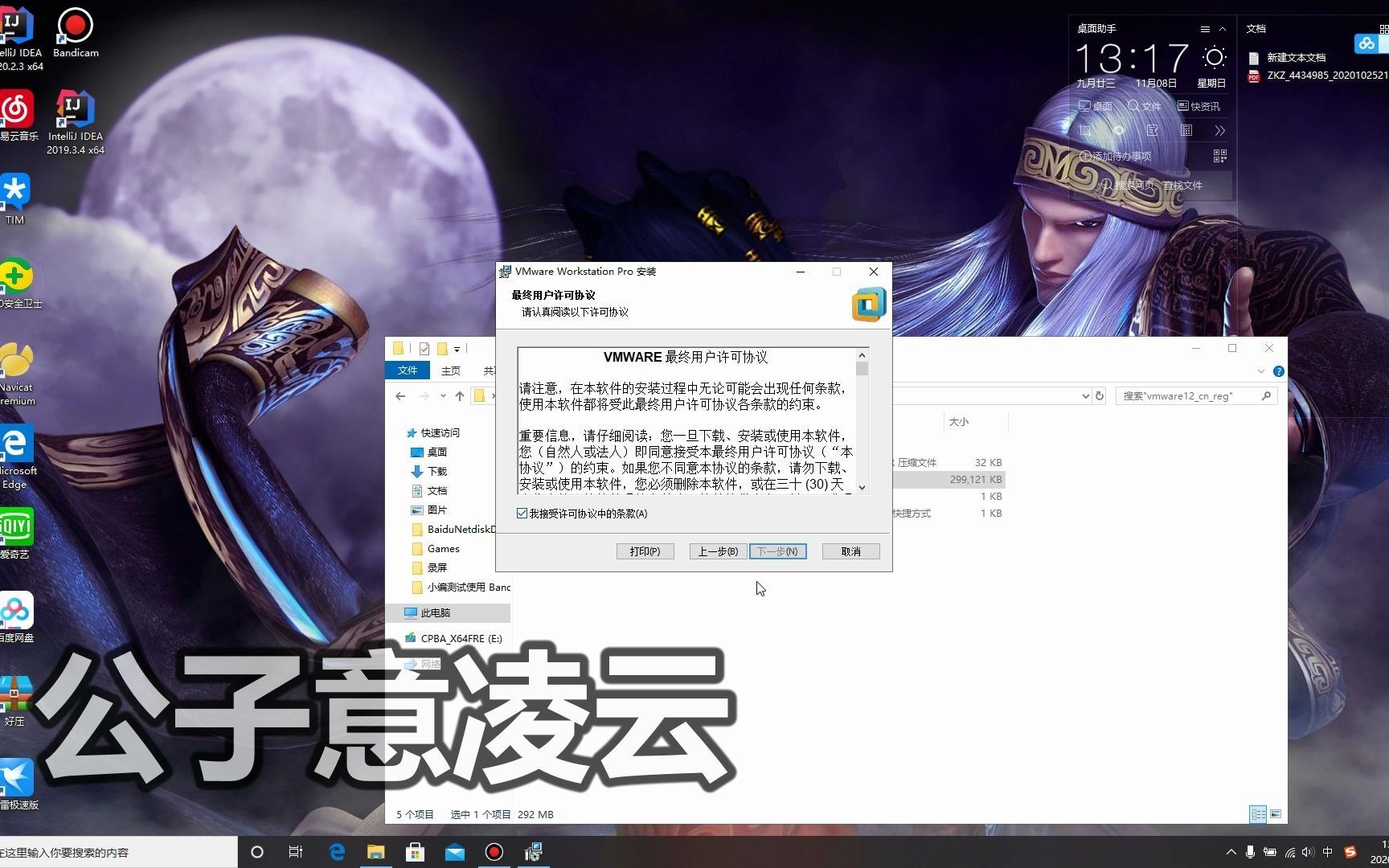
Task: Show hidden tray icons with the up caret
Action: (x=1231, y=852)
